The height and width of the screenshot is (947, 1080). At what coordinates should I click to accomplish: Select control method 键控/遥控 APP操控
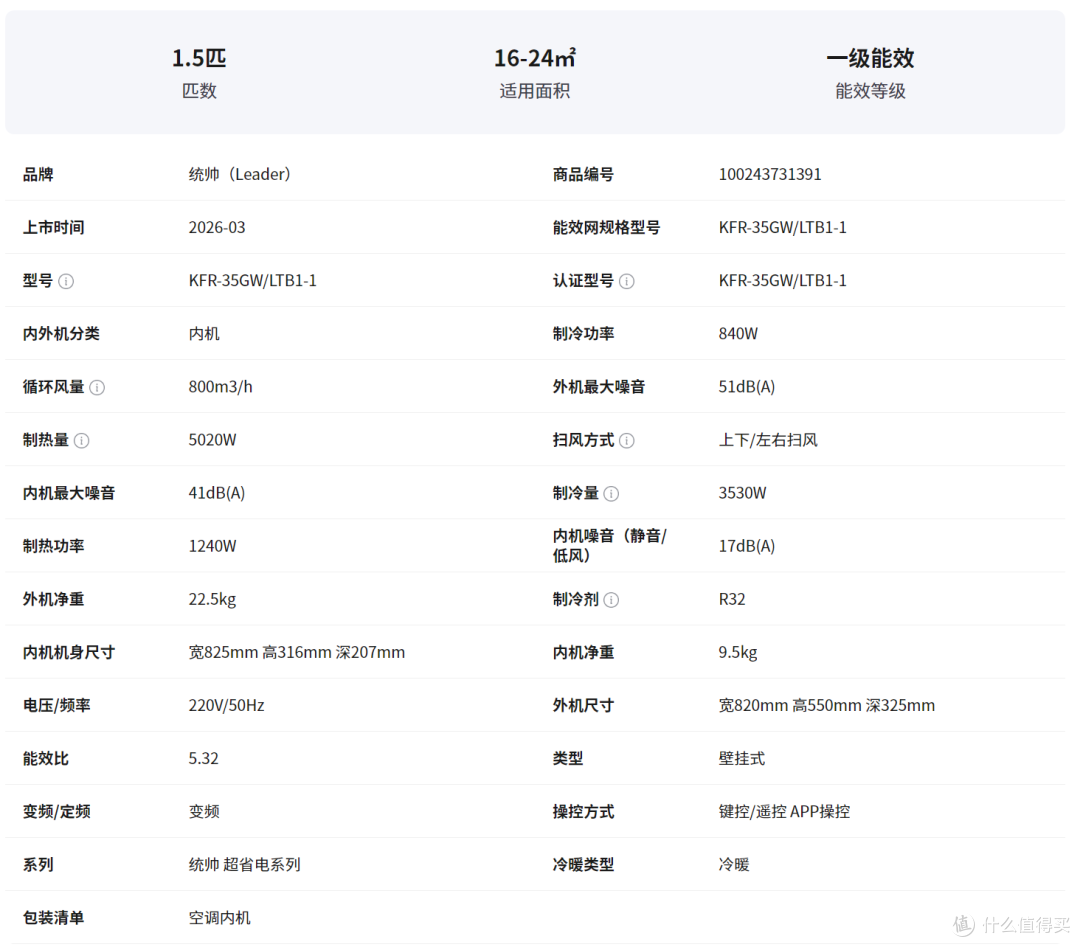pyautogui.click(x=784, y=811)
